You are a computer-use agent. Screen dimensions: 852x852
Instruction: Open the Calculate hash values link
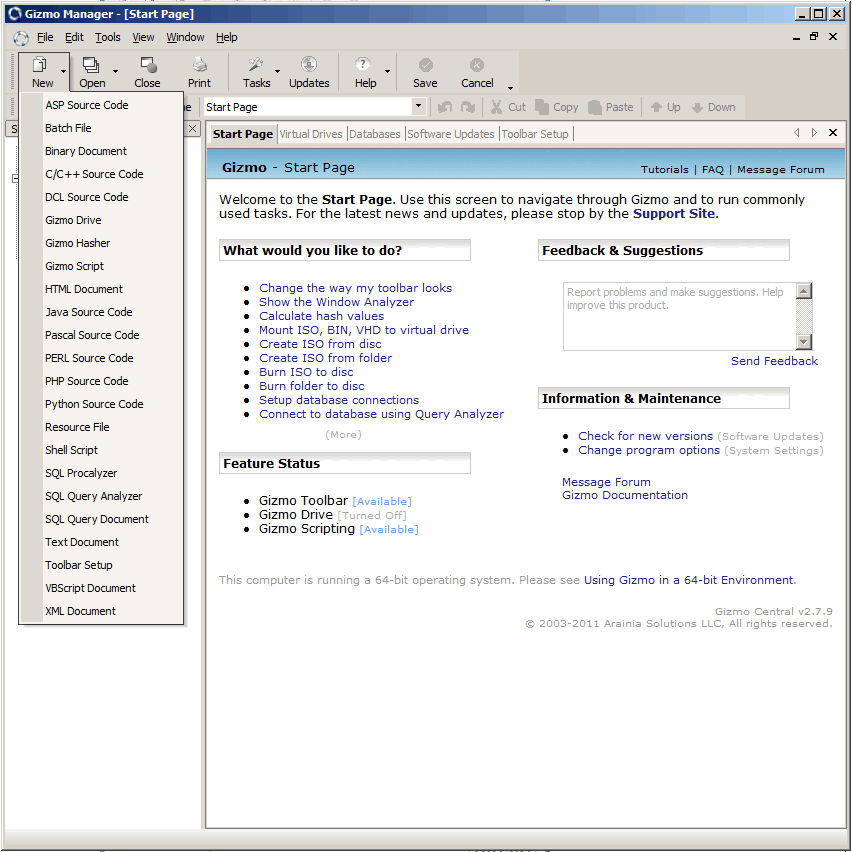(321, 316)
